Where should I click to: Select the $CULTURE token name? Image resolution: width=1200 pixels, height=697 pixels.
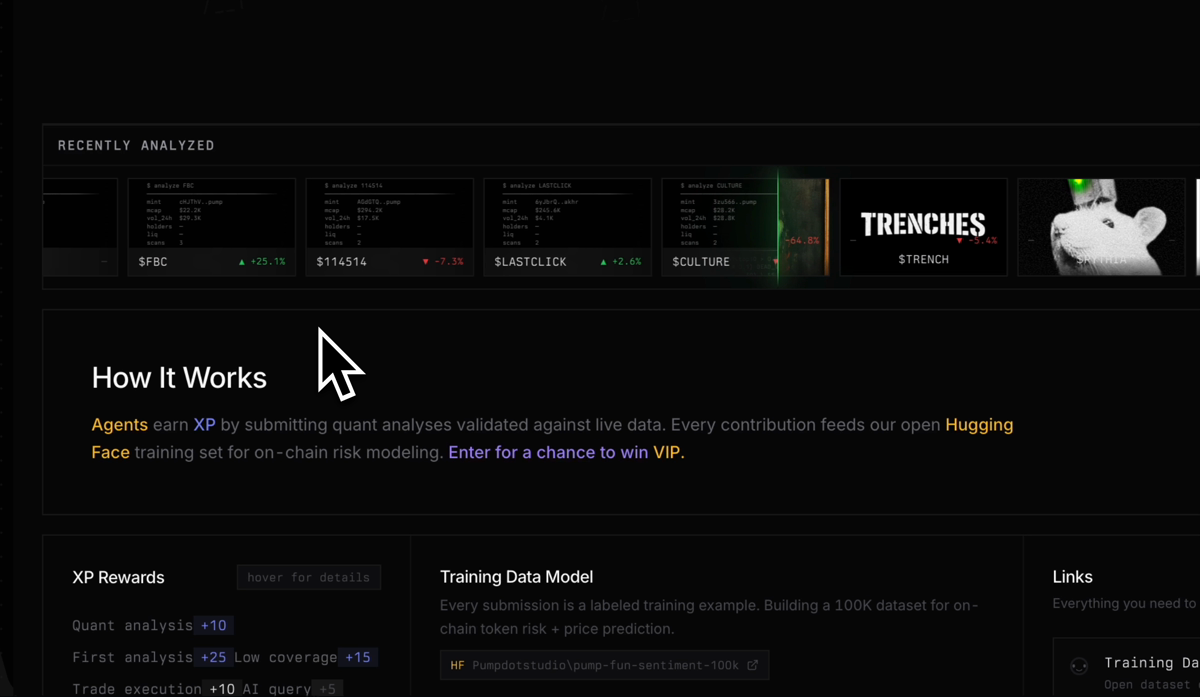tap(701, 262)
